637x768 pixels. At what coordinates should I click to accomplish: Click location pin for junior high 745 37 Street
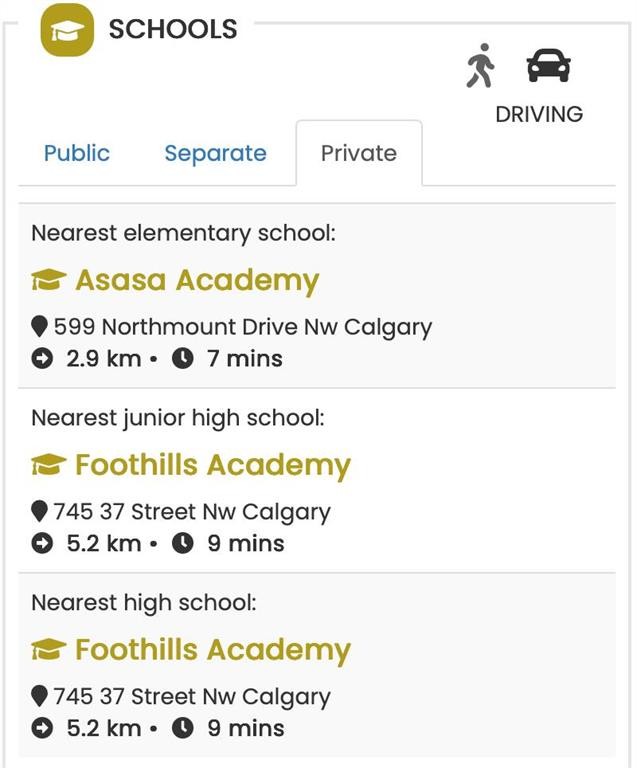coord(39,511)
